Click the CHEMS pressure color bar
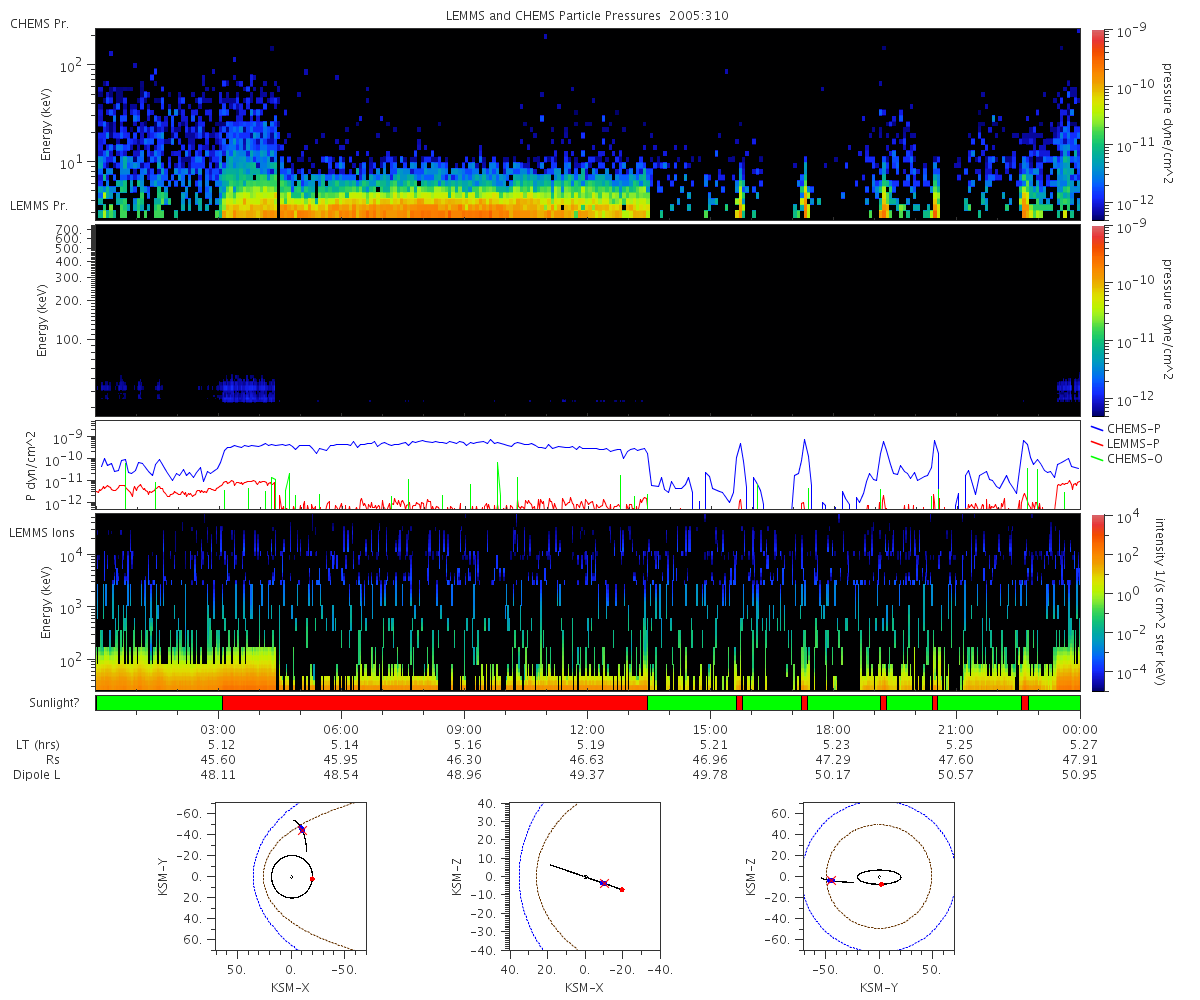 point(1097,124)
